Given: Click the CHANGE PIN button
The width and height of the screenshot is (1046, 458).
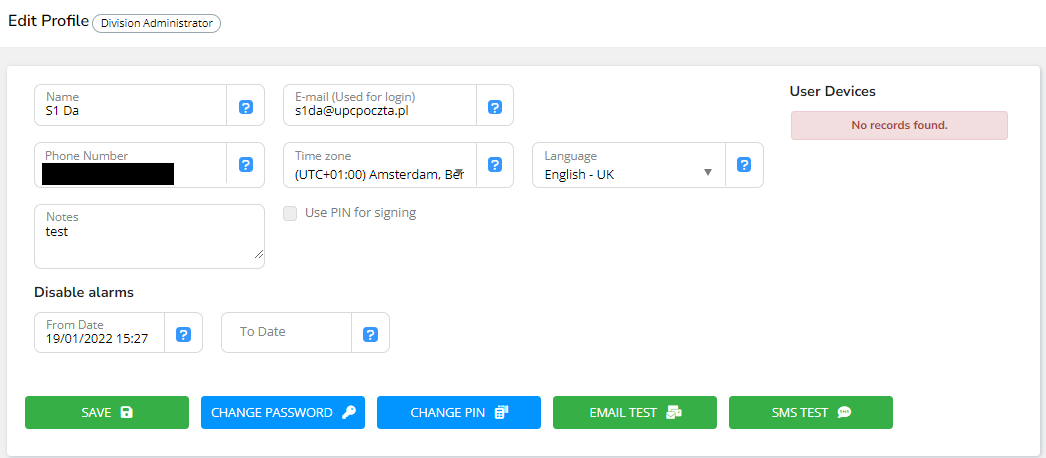Looking at the screenshot, I should point(459,412).
